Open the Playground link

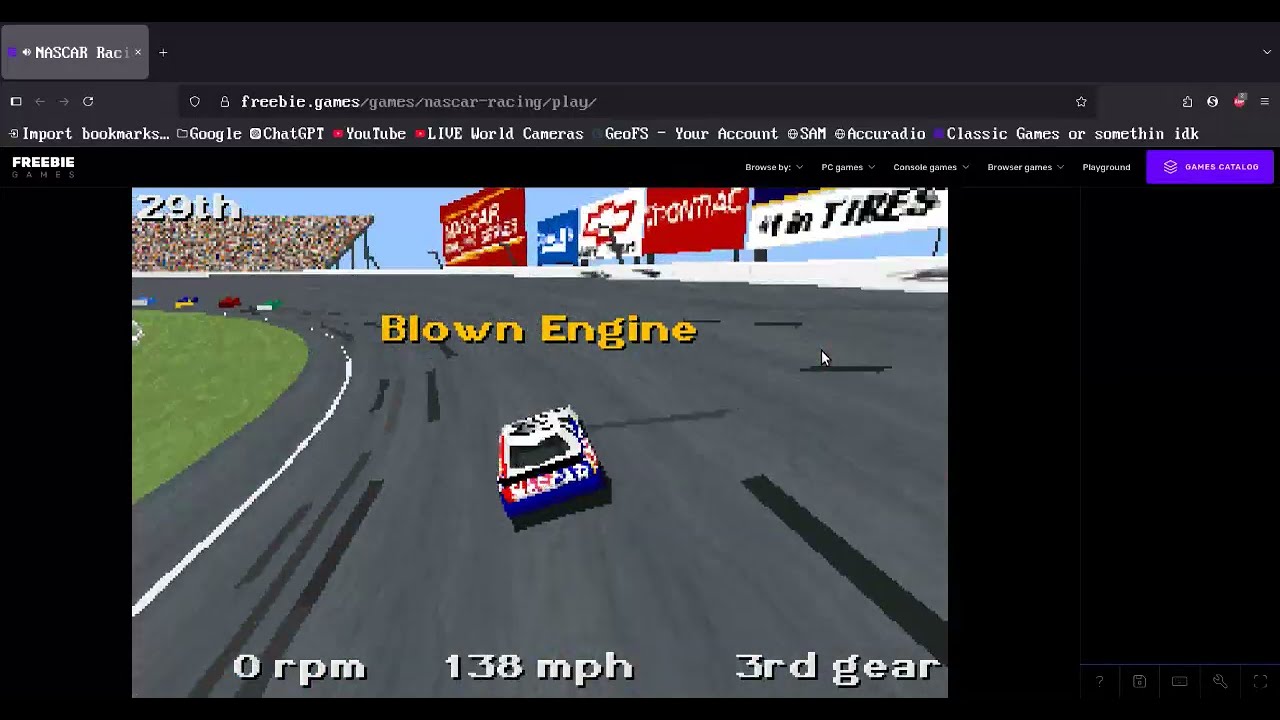click(1106, 167)
